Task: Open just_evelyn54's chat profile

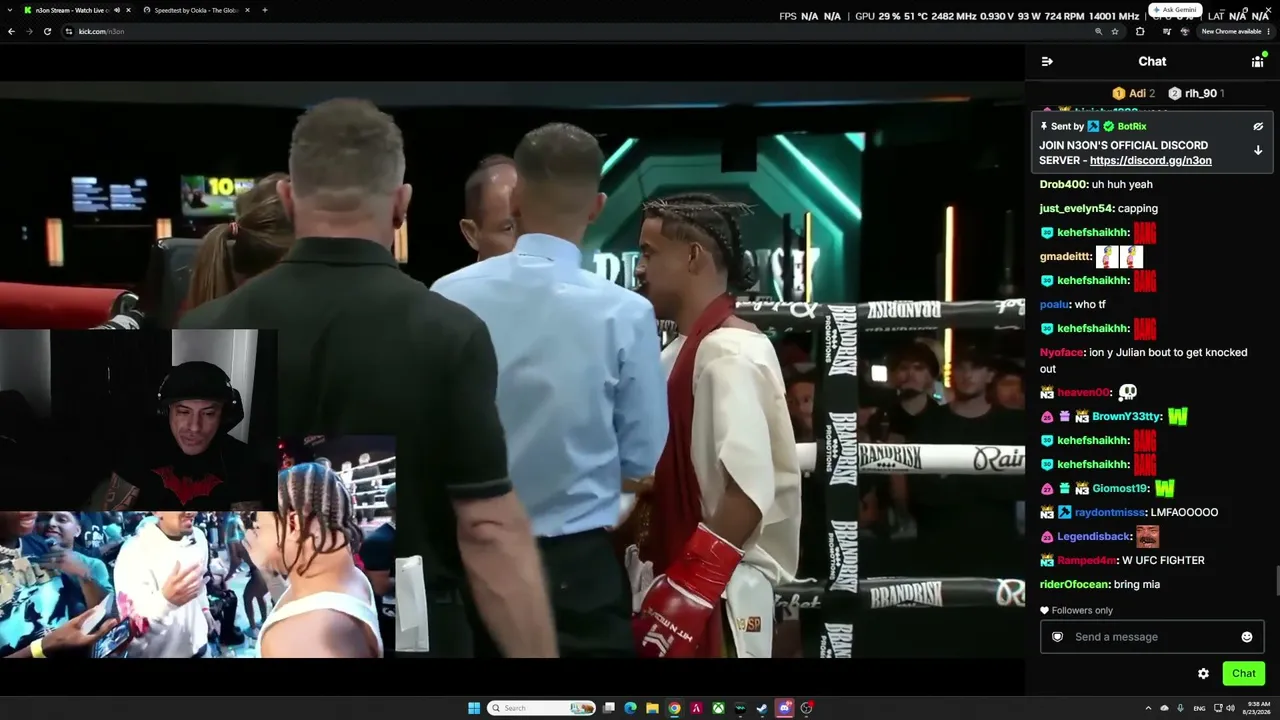Action: tap(1076, 209)
